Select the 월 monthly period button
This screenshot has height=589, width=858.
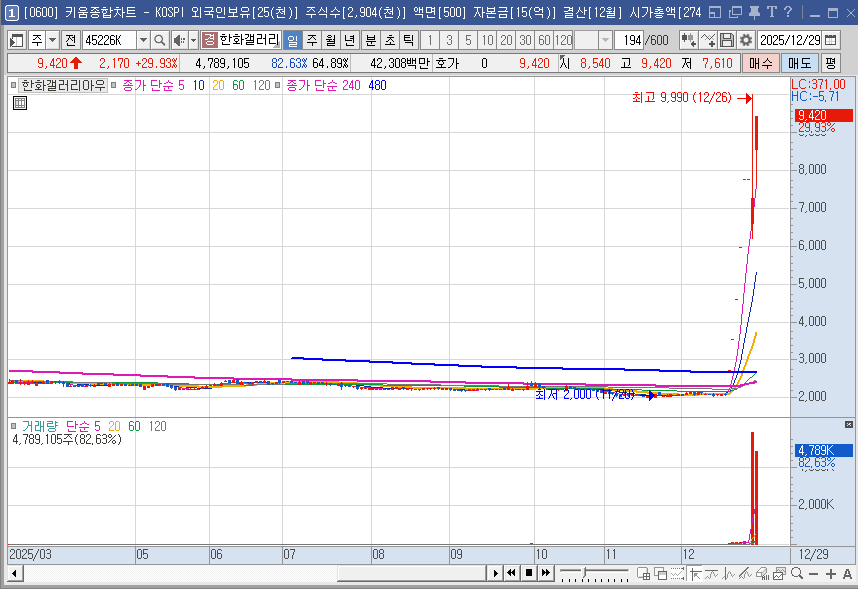coord(331,40)
